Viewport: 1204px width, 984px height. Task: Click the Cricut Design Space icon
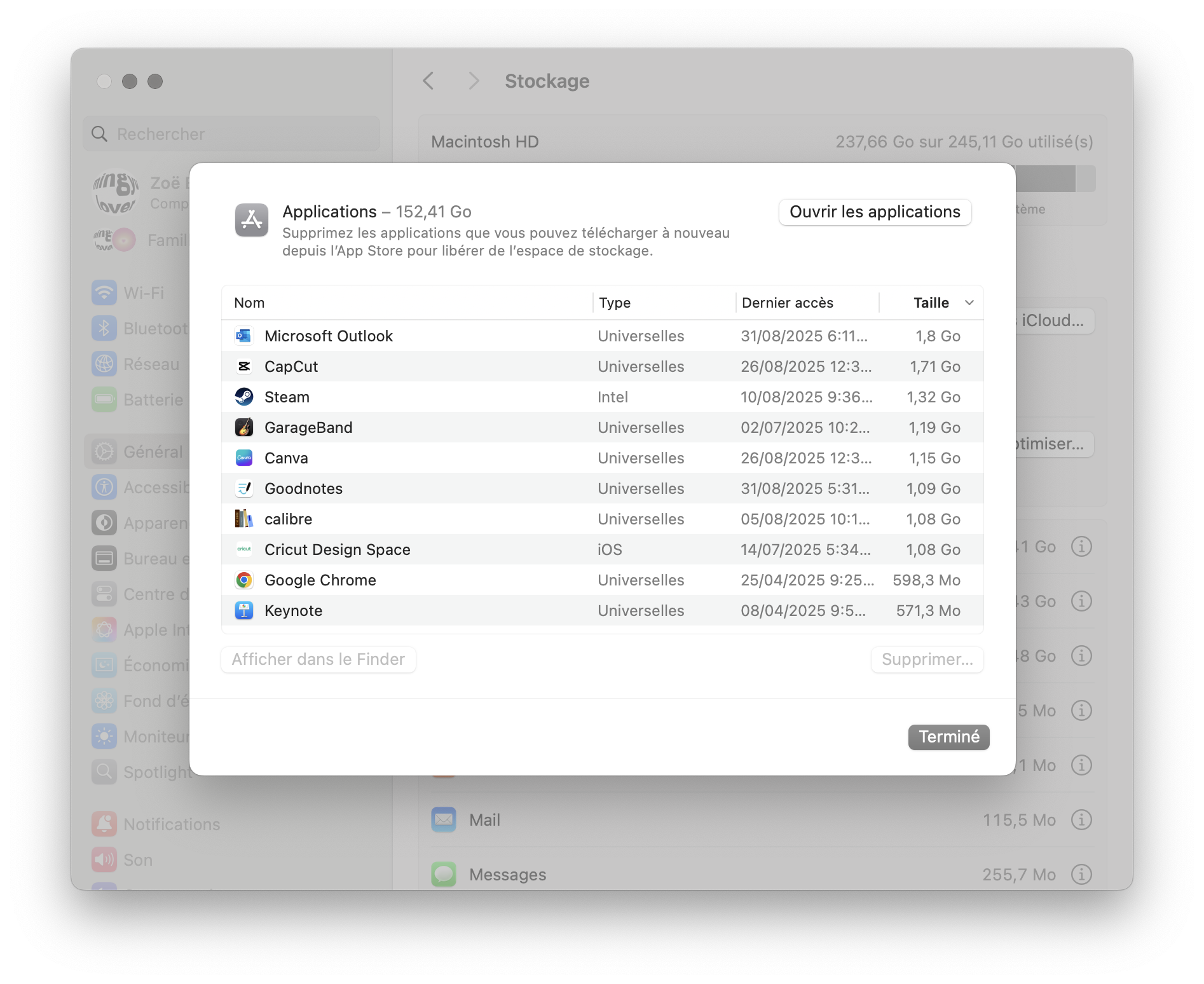(x=244, y=549)
